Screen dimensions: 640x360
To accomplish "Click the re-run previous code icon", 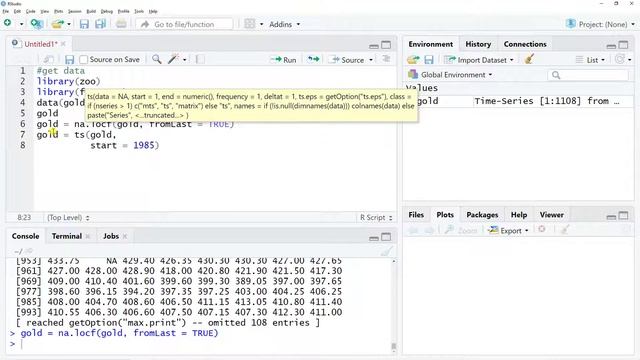I will (313, 60).
